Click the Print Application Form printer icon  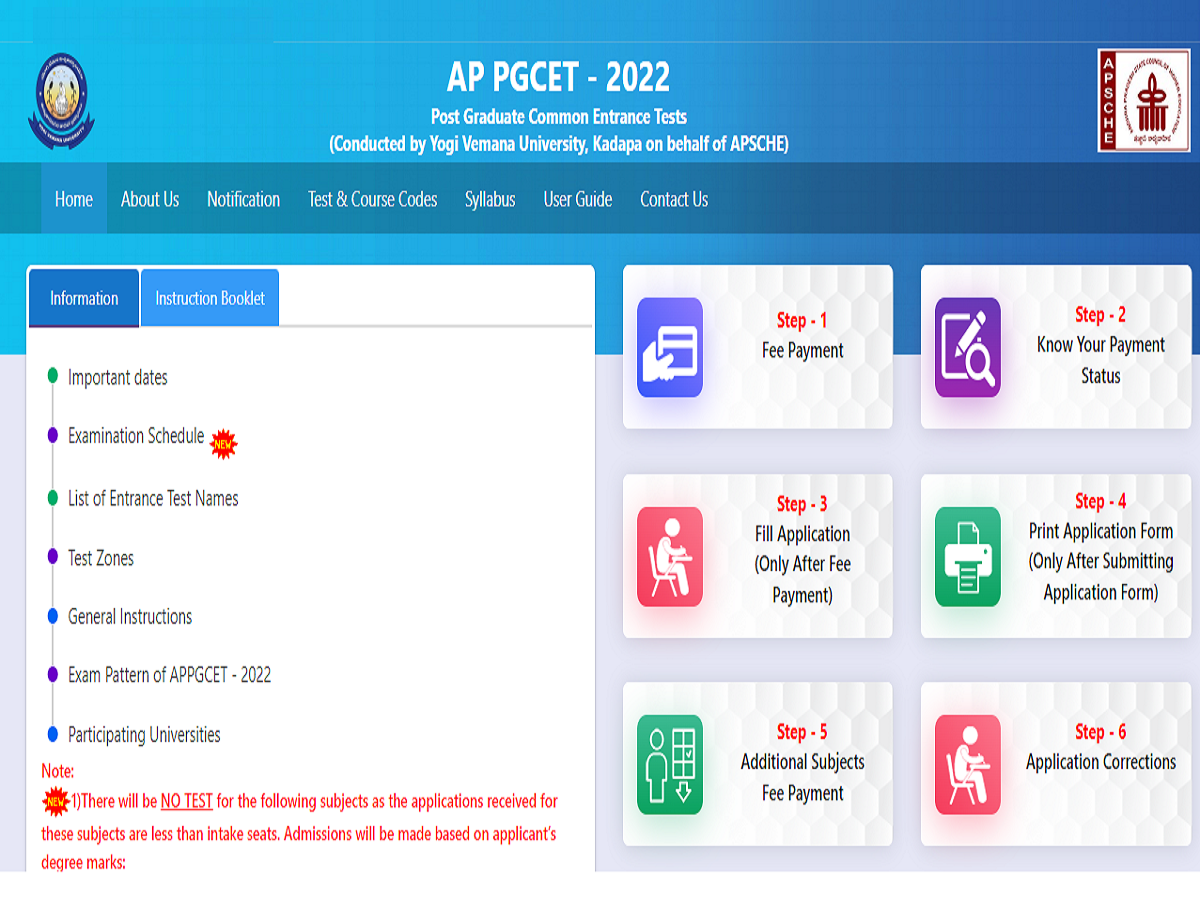point(966,557)
